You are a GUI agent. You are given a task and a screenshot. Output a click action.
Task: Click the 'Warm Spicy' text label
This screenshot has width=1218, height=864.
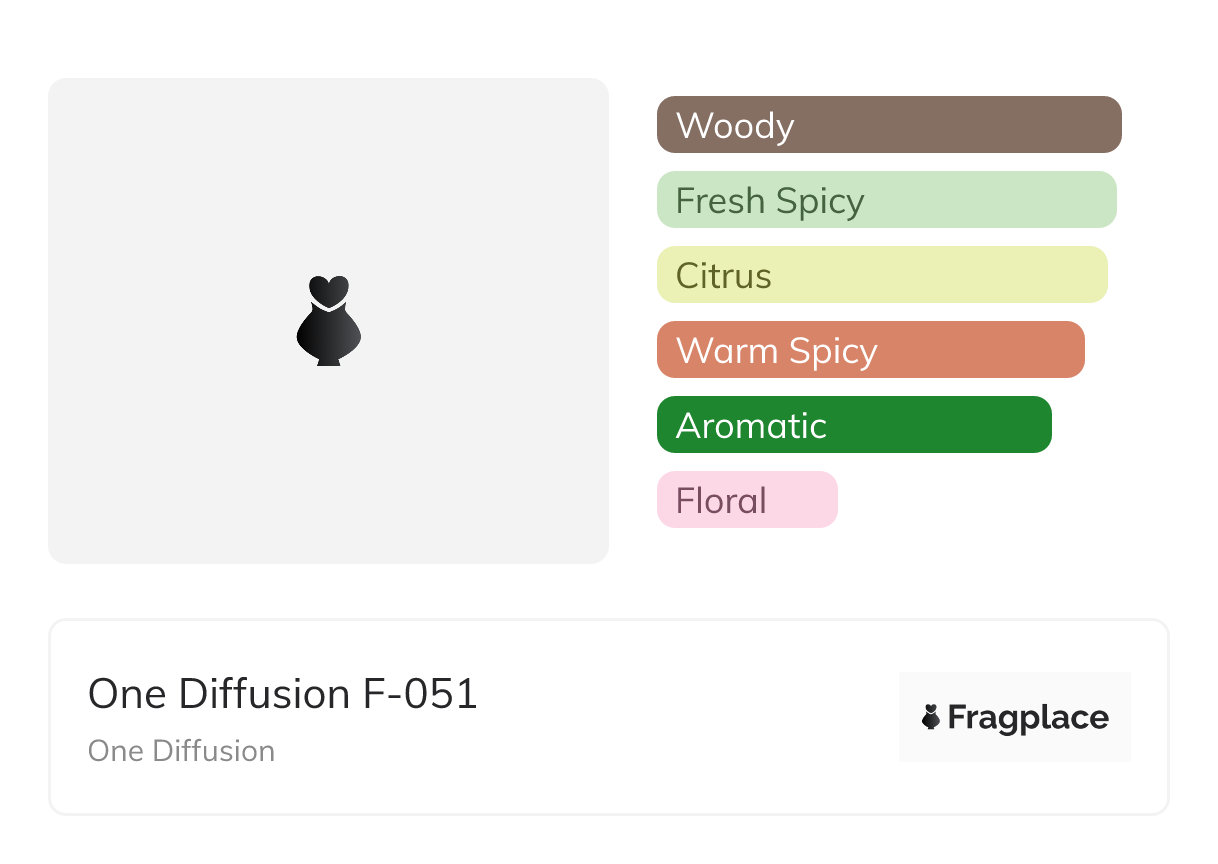(x=776, y=351)
